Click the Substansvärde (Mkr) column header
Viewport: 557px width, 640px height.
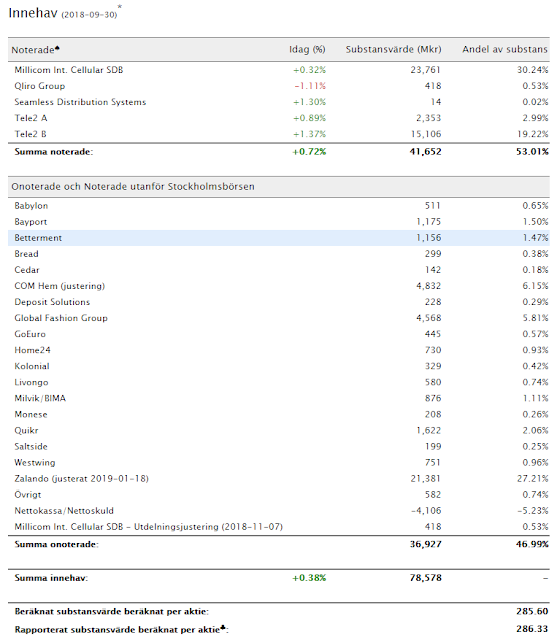pos(393,49)
